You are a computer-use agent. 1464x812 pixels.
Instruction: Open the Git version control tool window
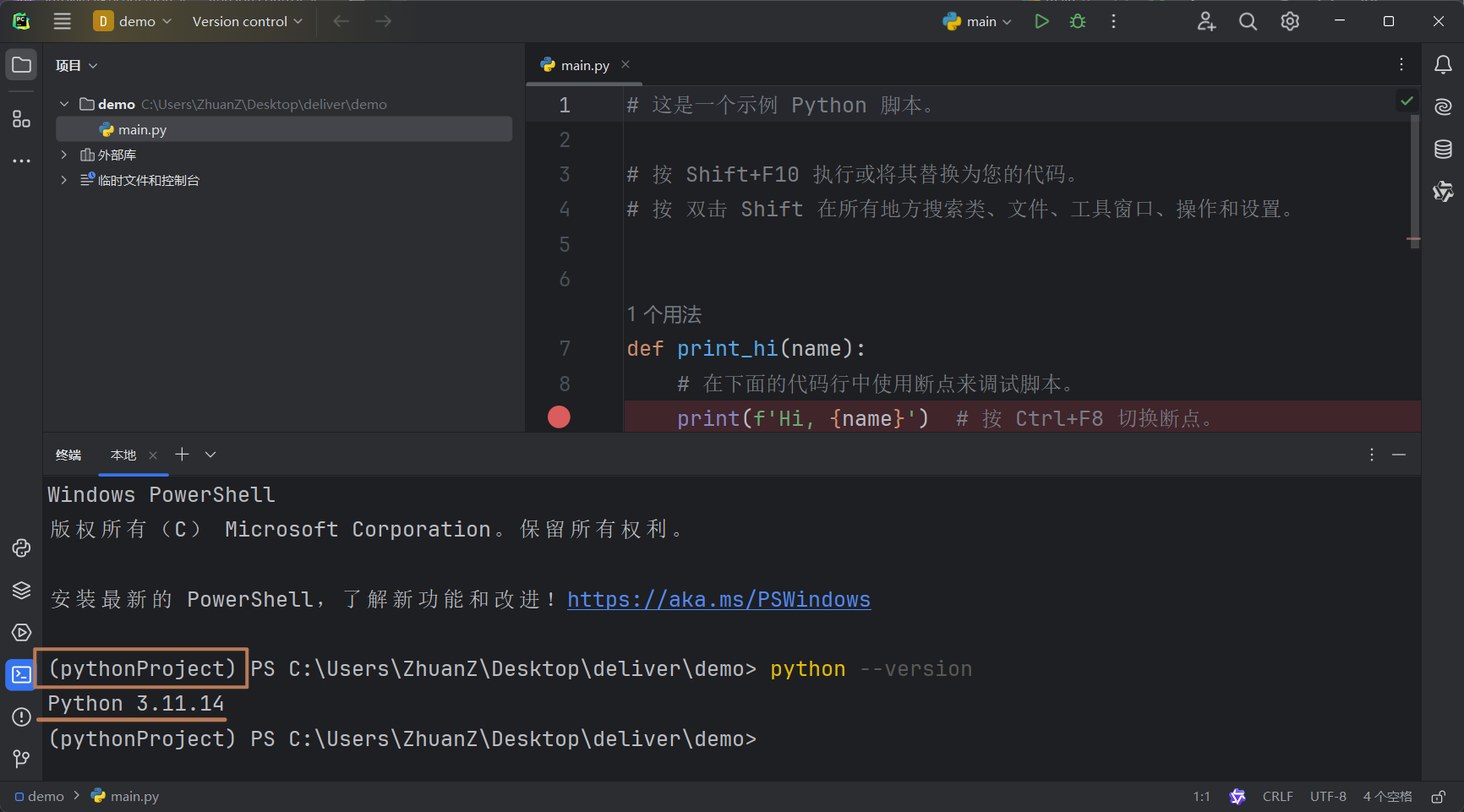click(21, 759)
